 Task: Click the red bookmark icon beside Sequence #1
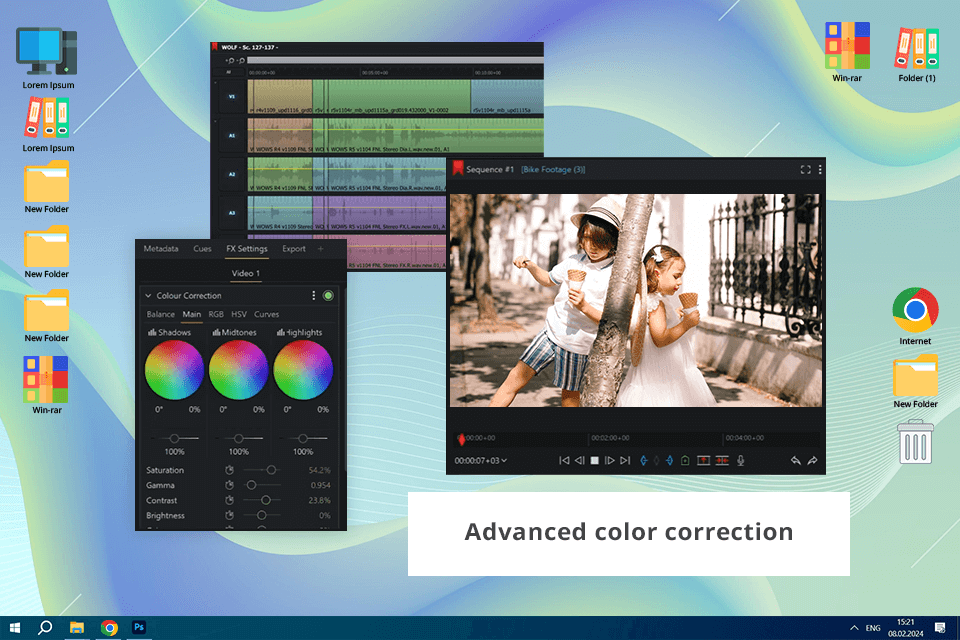457,168
